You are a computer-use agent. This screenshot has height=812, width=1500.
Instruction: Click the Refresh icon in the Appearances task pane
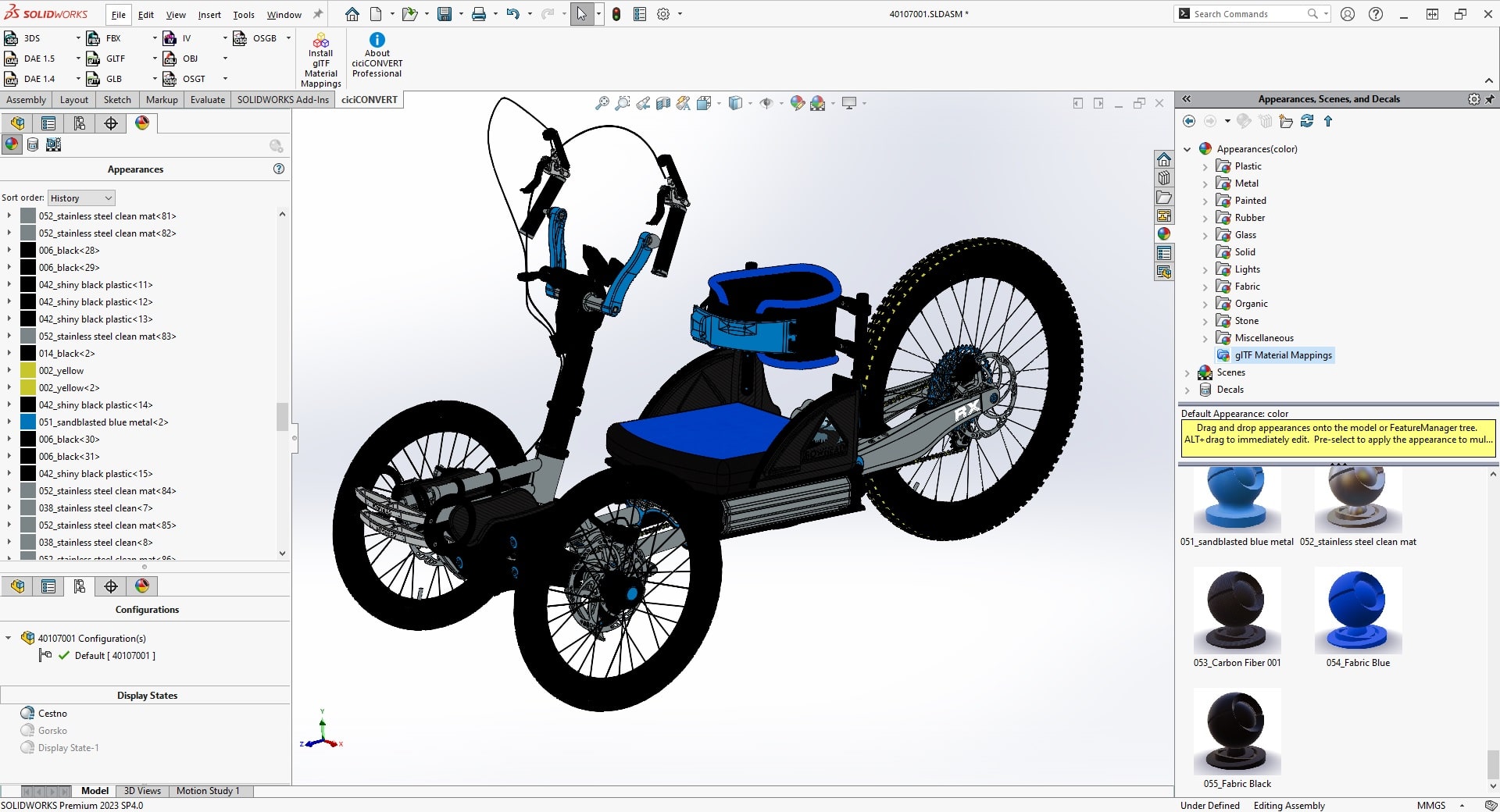point(1307,121)
